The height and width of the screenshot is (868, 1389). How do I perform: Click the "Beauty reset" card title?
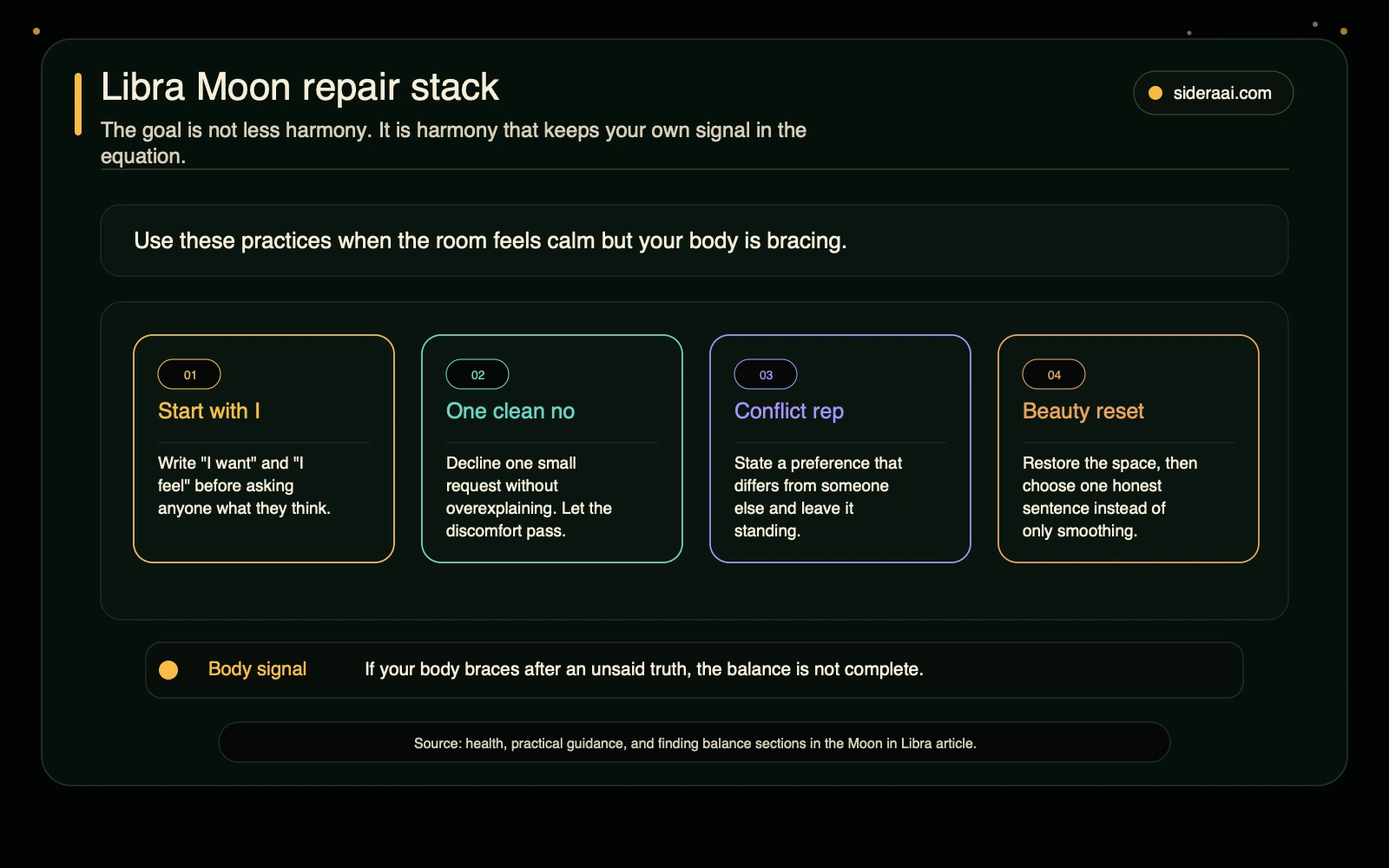[1083, 411]
